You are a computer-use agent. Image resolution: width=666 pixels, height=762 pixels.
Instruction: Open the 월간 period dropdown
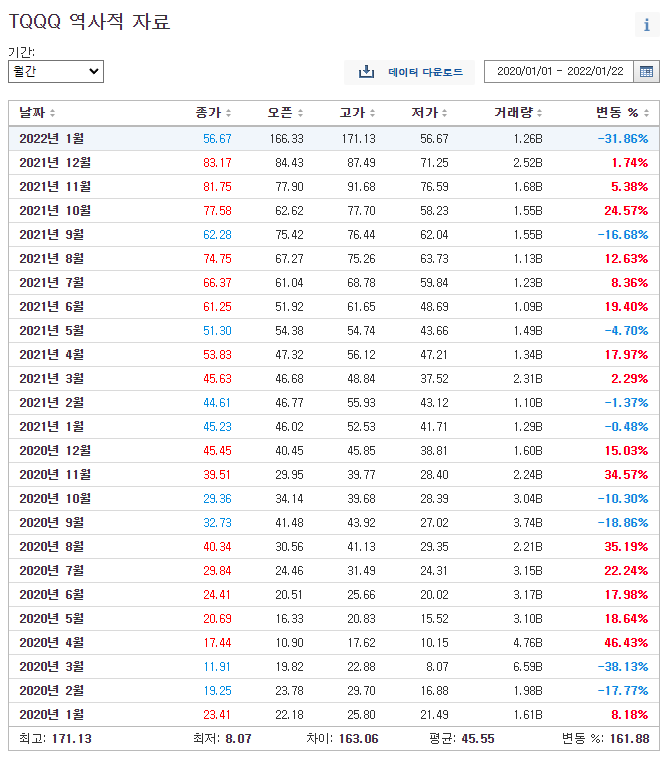pyautogui.click(x=56, y=71)
